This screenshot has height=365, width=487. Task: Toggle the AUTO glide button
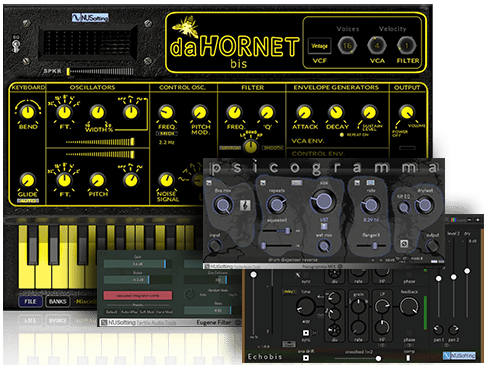[28, 201]
